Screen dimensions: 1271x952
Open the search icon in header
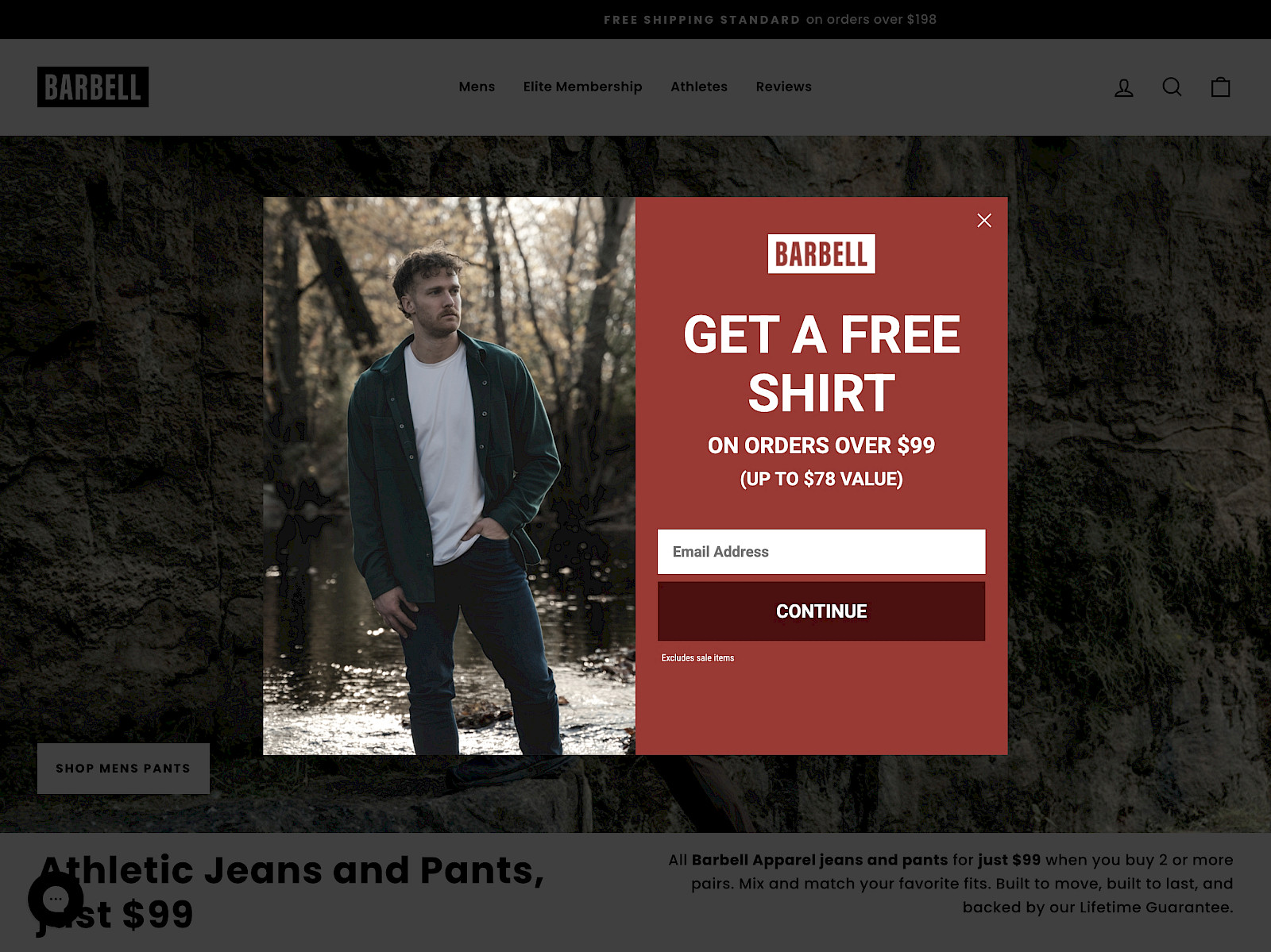point(1172,87)
